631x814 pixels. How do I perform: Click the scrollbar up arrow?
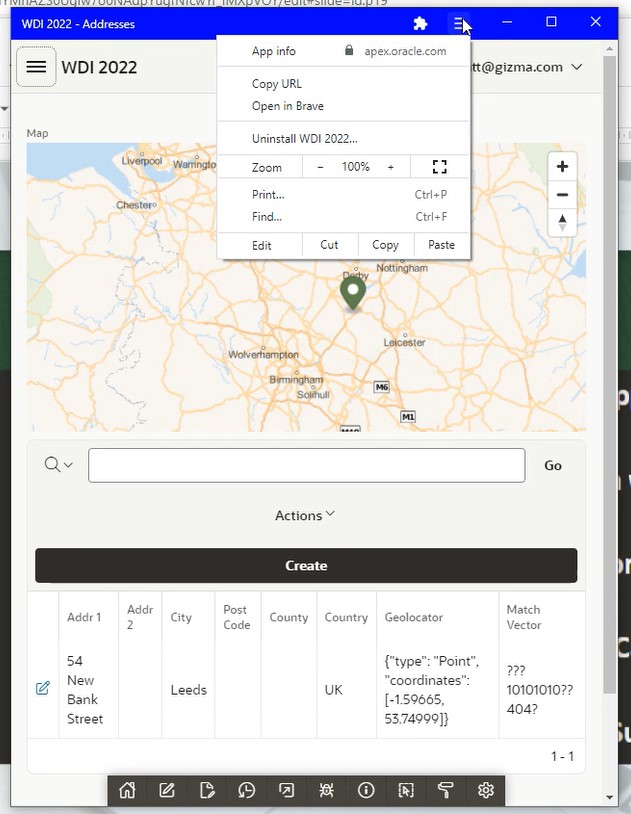(x=610, y=48)
